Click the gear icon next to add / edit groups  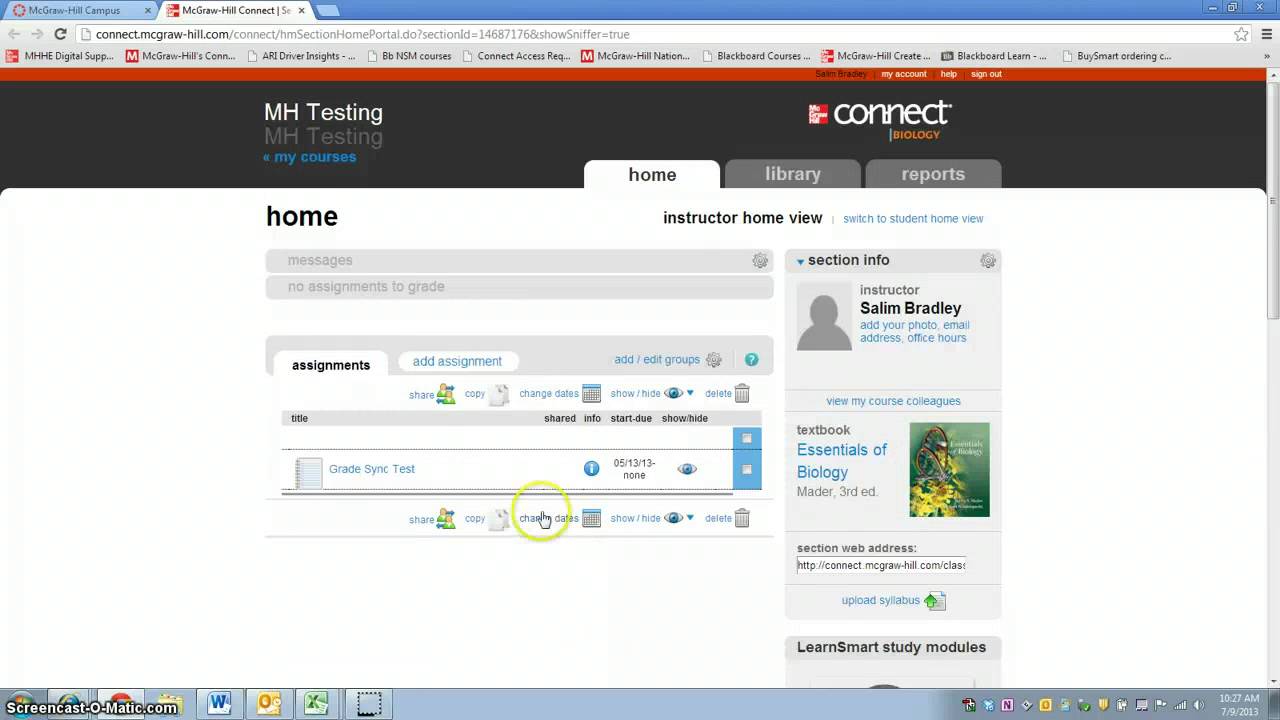[714, 360]
